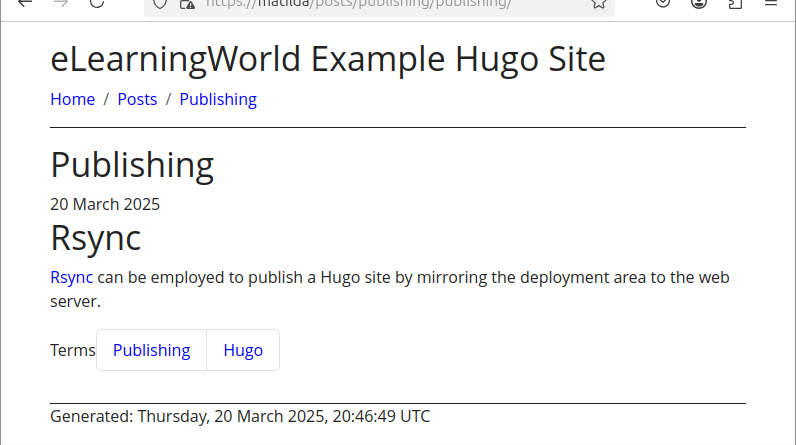The height and width of the screenshot is (445, 796).
Task: Select the Publishing term button
Action: coord(151,350)
